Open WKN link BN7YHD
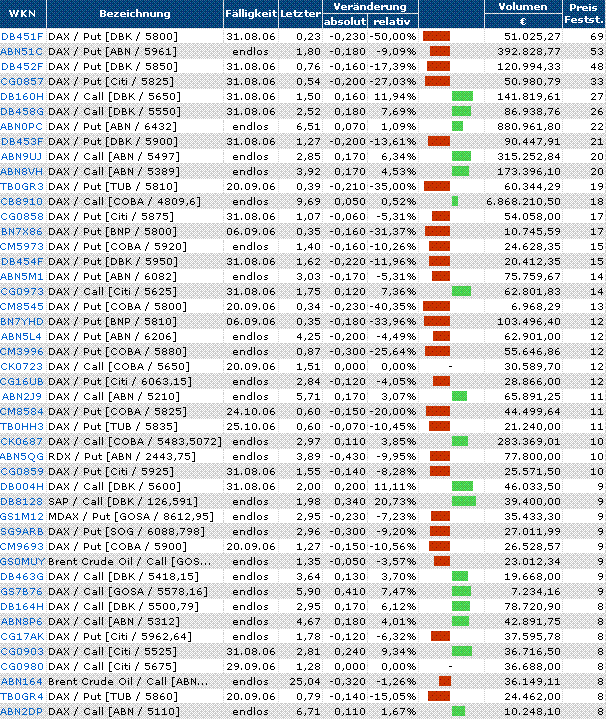Viewport: 606px width, 719px height. [x=22, y=321]
